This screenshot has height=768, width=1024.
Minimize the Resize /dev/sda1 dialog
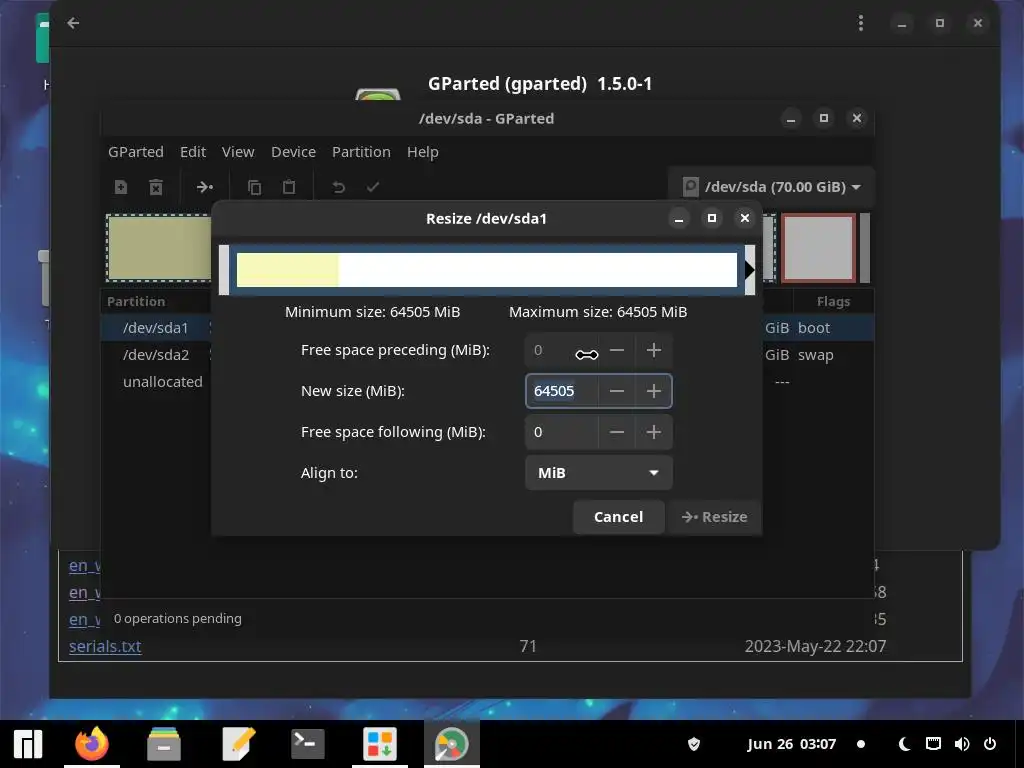pos(679,218)
